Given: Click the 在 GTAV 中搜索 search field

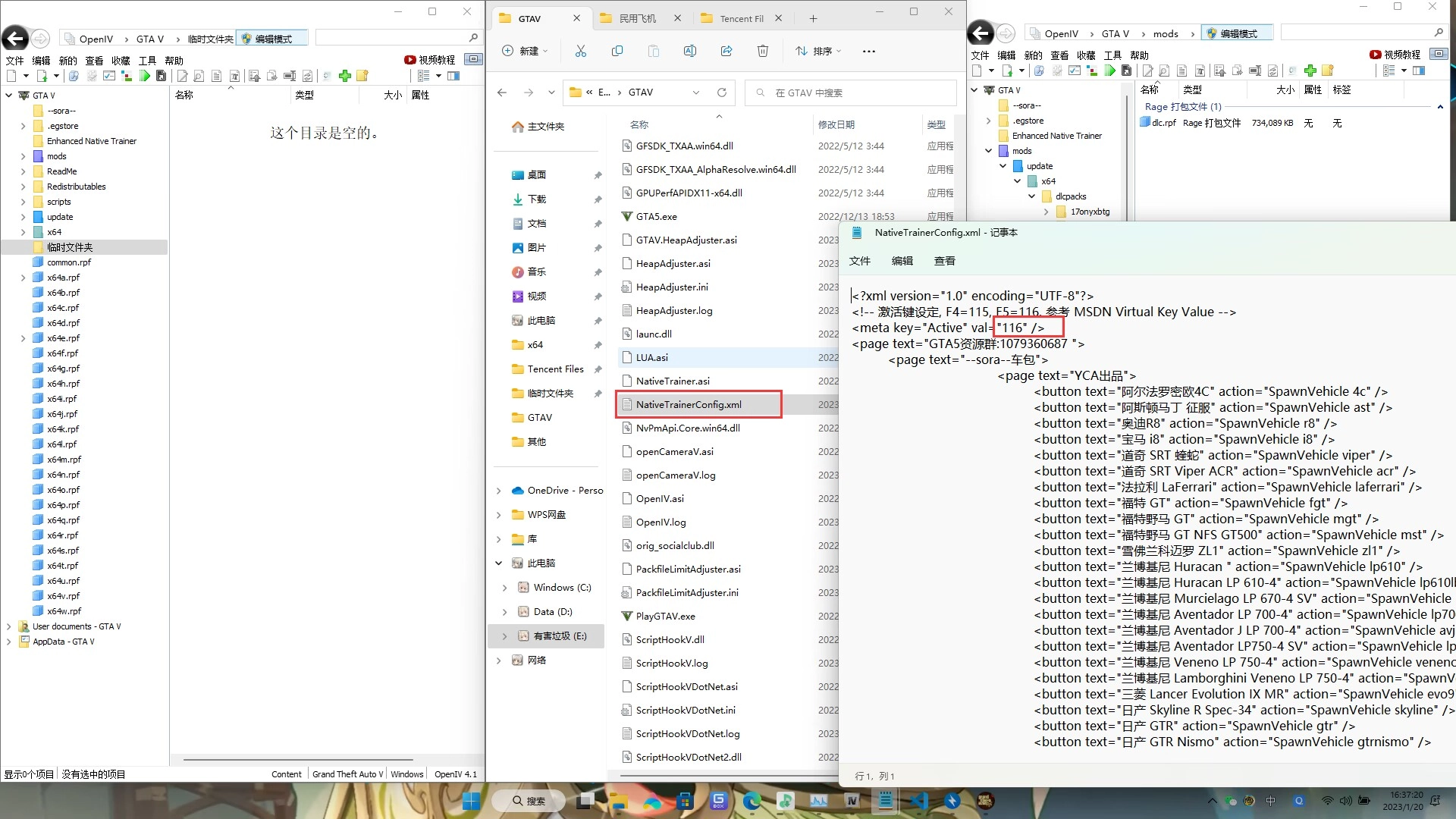Looking at the screenshot, I should (849, 93).
